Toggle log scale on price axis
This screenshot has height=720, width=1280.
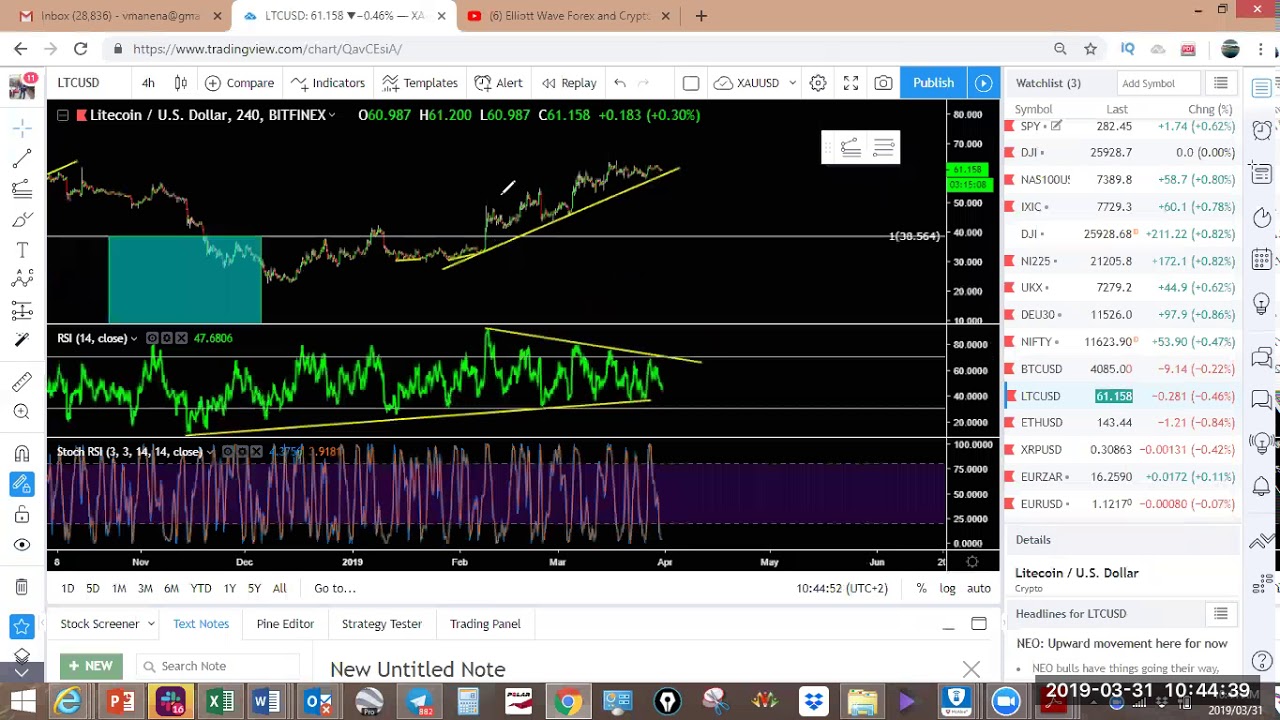coord(947,588)
